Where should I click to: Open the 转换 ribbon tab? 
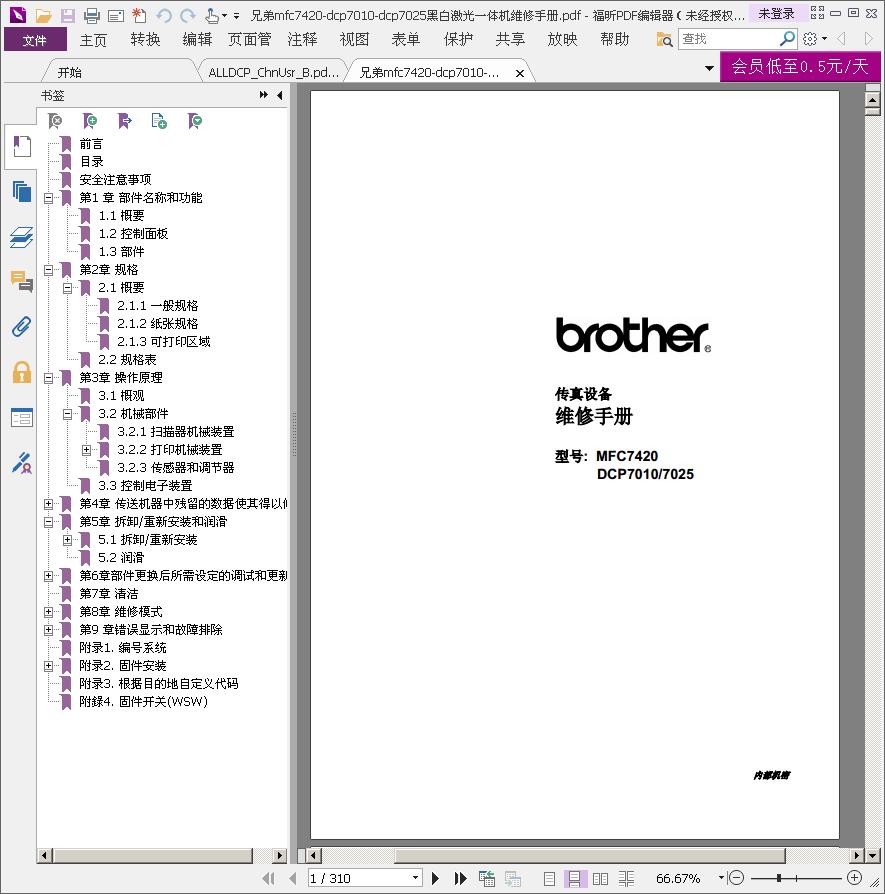click(145, 39)
